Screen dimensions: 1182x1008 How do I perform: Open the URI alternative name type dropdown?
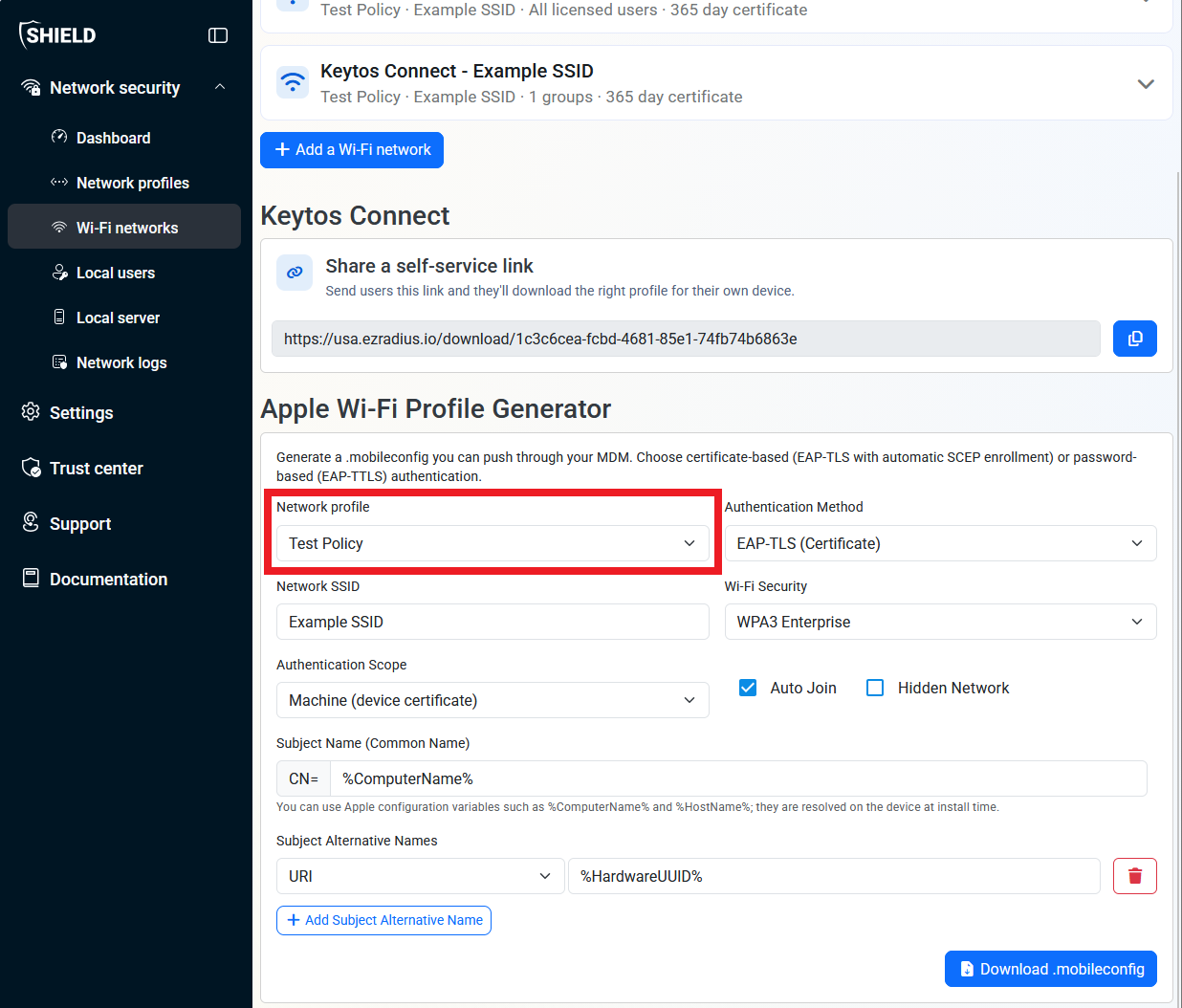(x=420, y=876)
